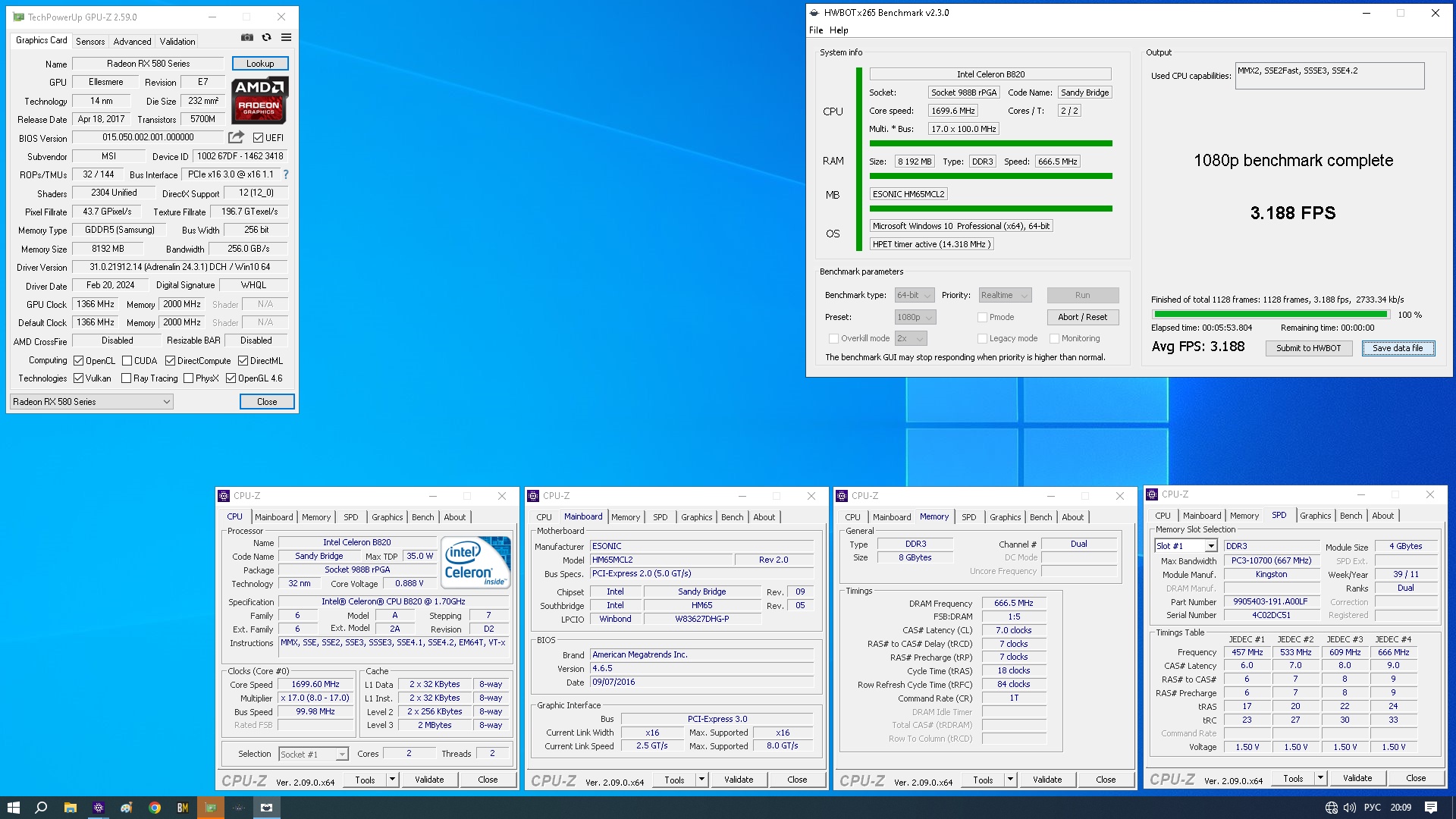Open the Benchmark type 64-bit dropdown
This screenshot has width=1456, height=819.
pyautogui.click(x=914, y=296)
